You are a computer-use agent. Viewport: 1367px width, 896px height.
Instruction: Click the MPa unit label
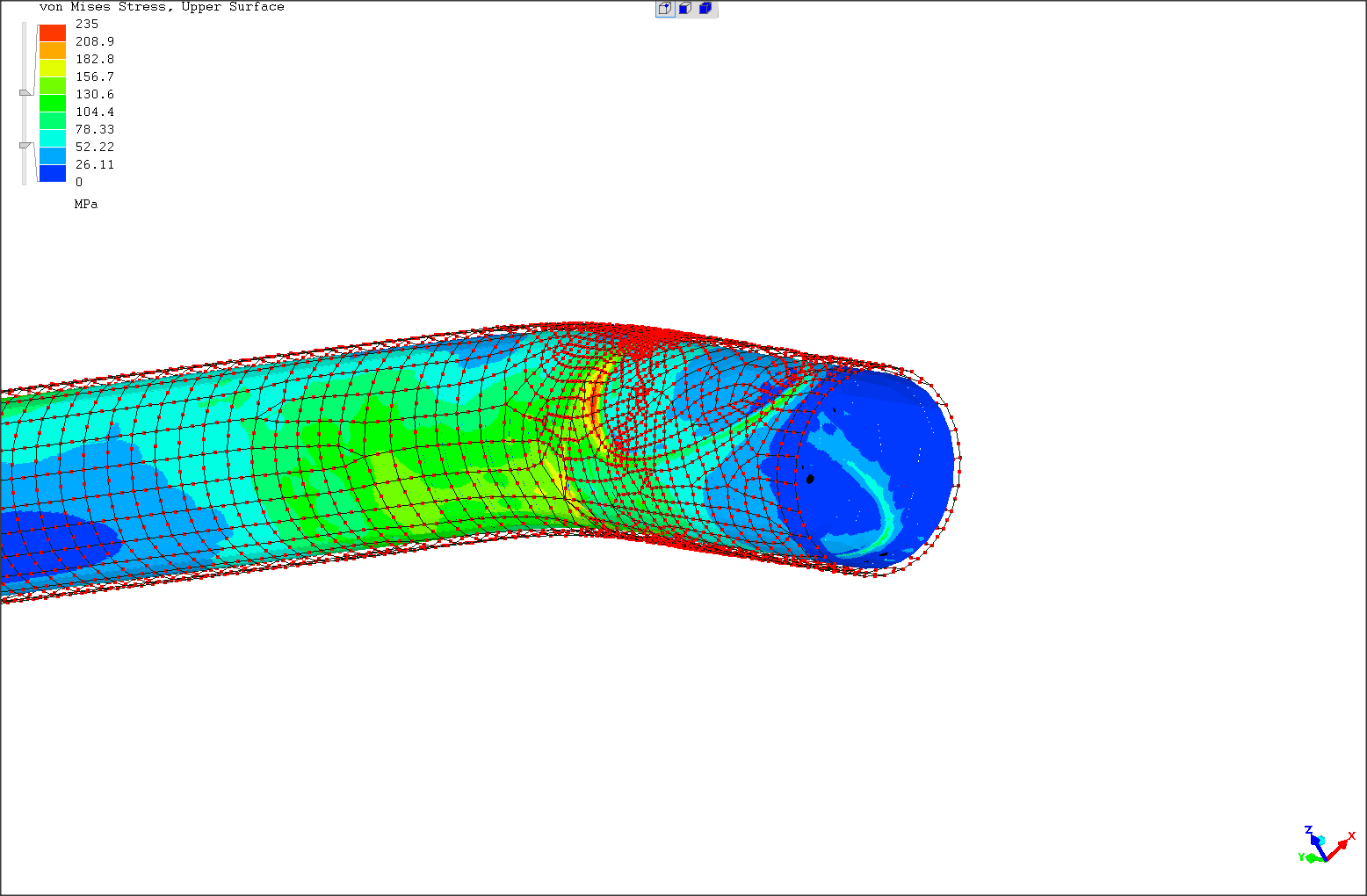click(x=86, y=204)
